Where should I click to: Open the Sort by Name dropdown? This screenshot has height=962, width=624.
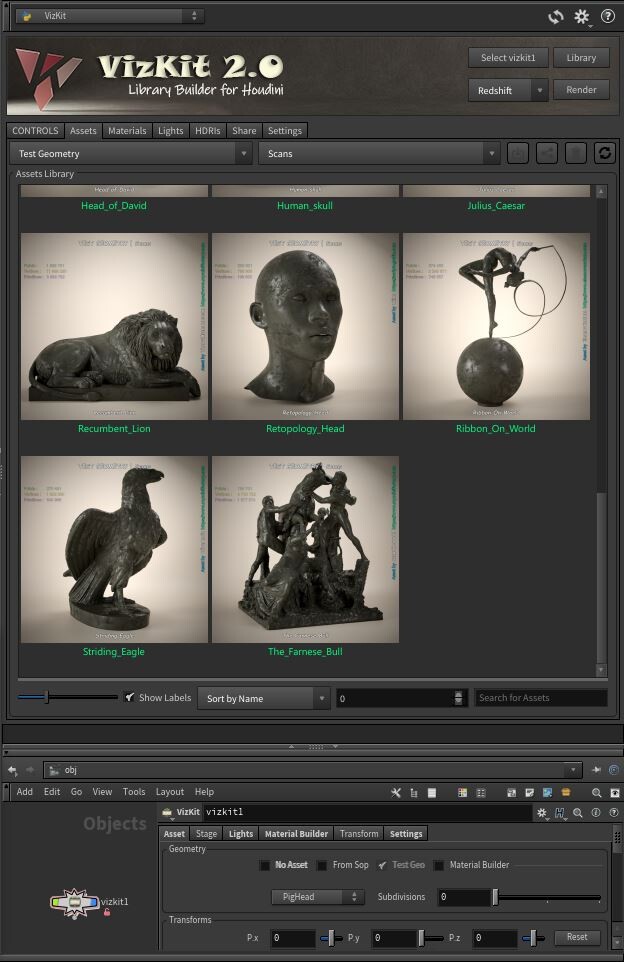[x=264, y=698]
